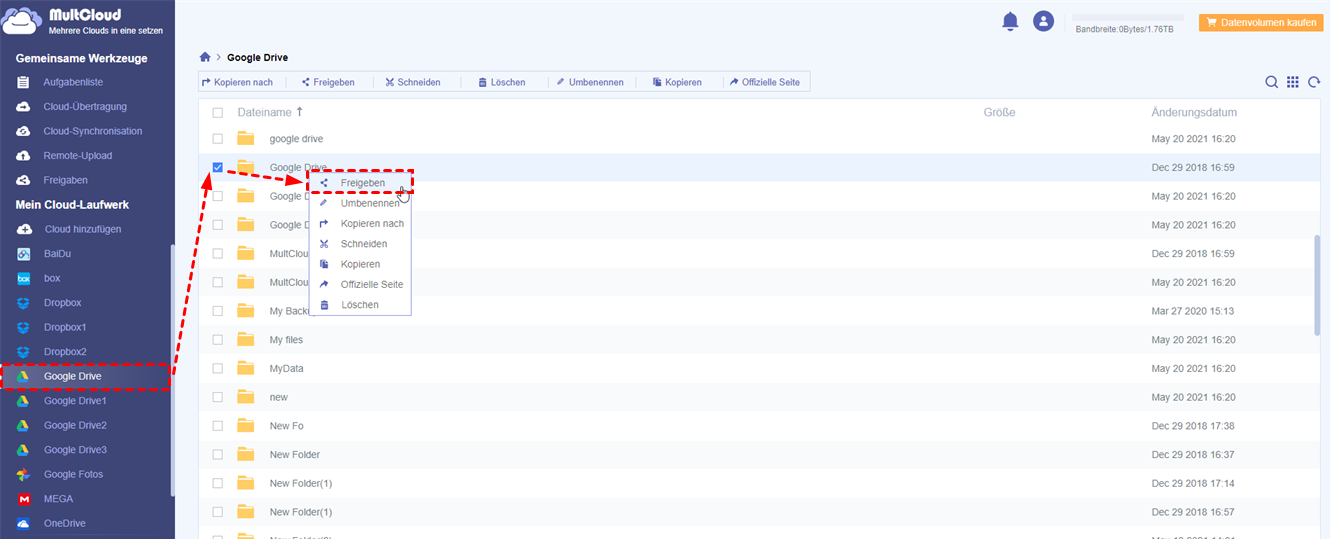Screen dimensions: 1331x539
Task: Click Offizielle Seite toolbar button
Action: click(x=765, y=82)
